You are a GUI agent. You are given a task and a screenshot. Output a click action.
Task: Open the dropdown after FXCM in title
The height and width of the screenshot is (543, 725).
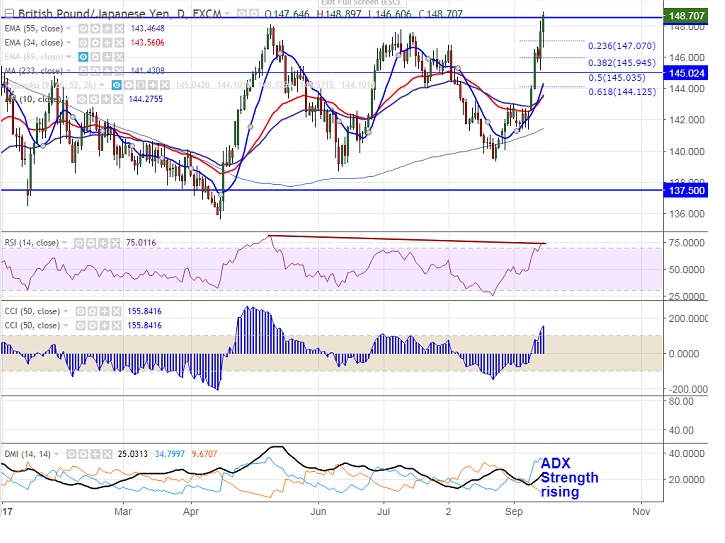coord(228,14)
